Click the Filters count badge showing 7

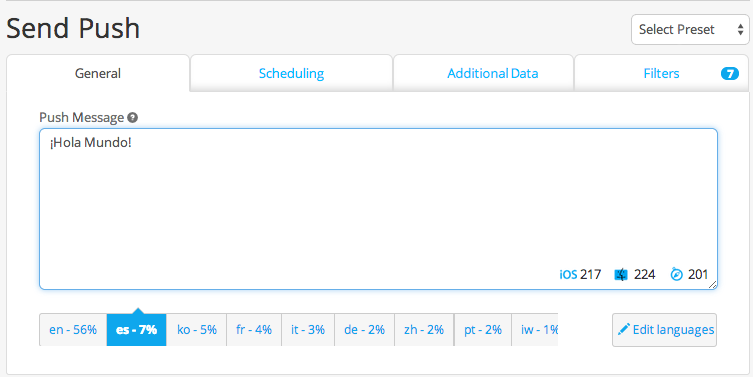coord(729,74)
